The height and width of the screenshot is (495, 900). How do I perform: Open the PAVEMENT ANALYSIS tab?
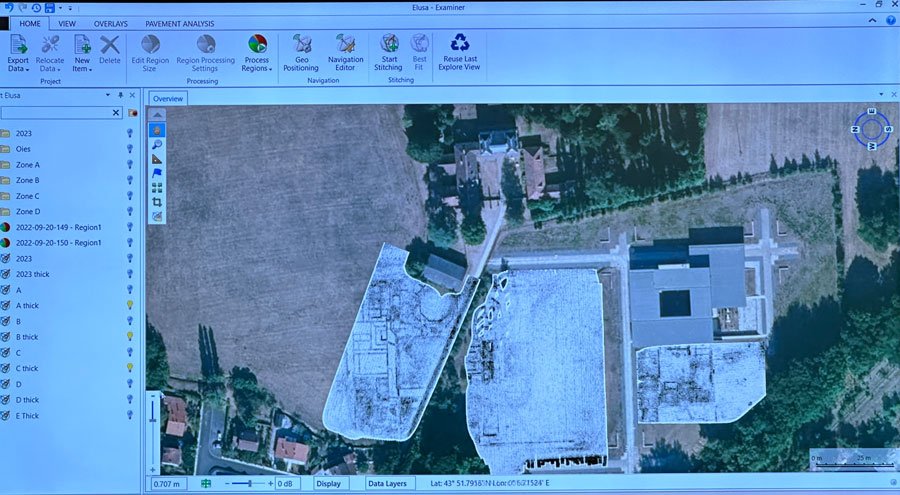tap(181, 22)
